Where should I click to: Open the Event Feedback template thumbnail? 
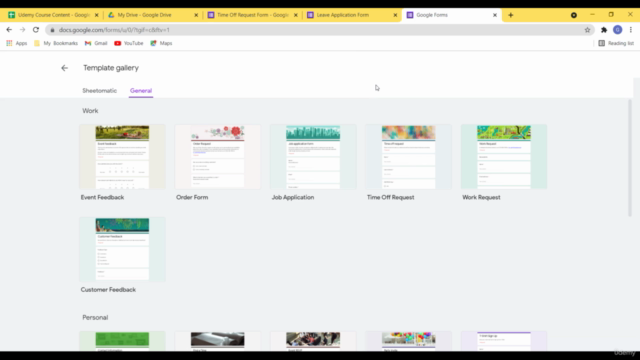tap(122, 157)
